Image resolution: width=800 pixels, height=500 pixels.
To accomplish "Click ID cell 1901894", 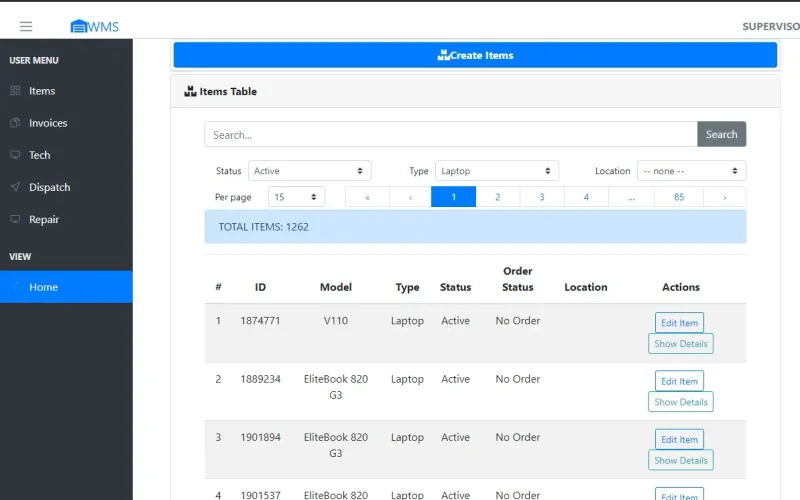I will tap(260, 437).
